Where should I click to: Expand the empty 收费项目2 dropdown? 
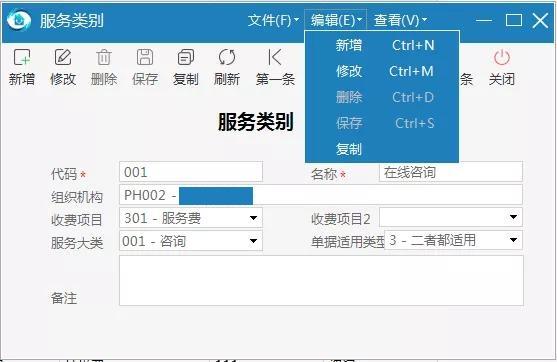tap(513, 217)
